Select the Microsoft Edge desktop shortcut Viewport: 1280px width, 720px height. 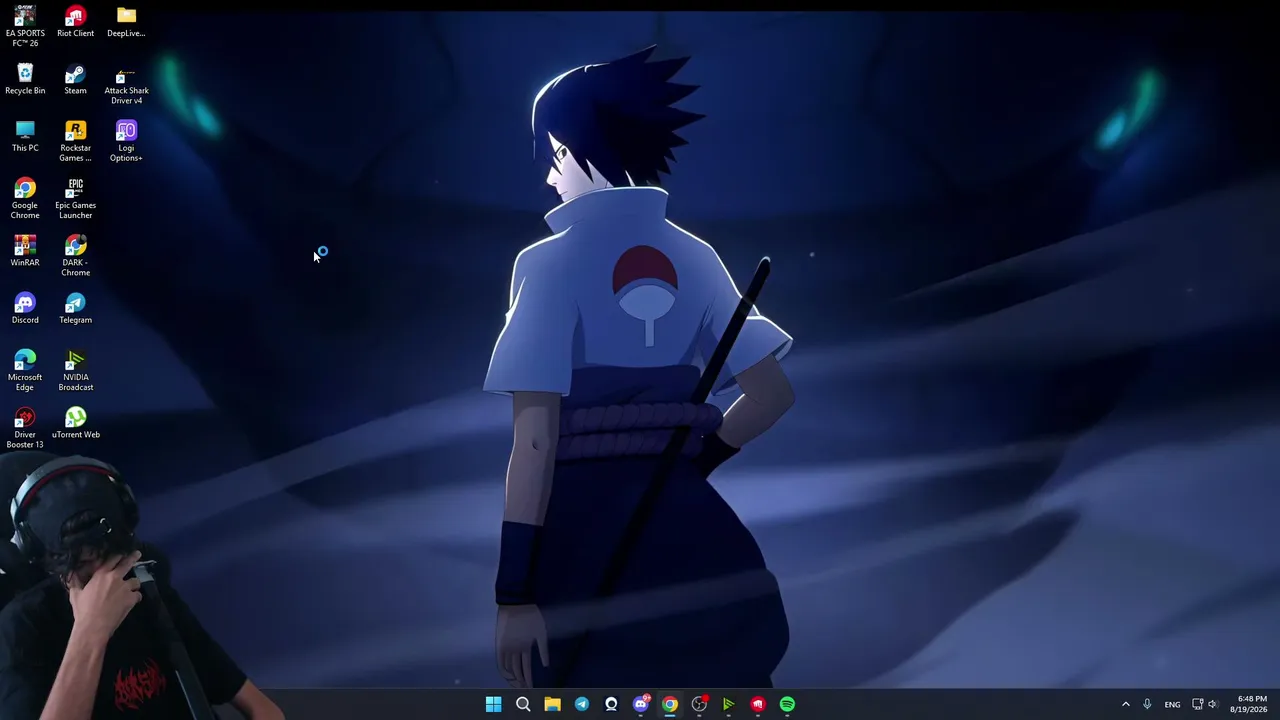tap(25, 371)
